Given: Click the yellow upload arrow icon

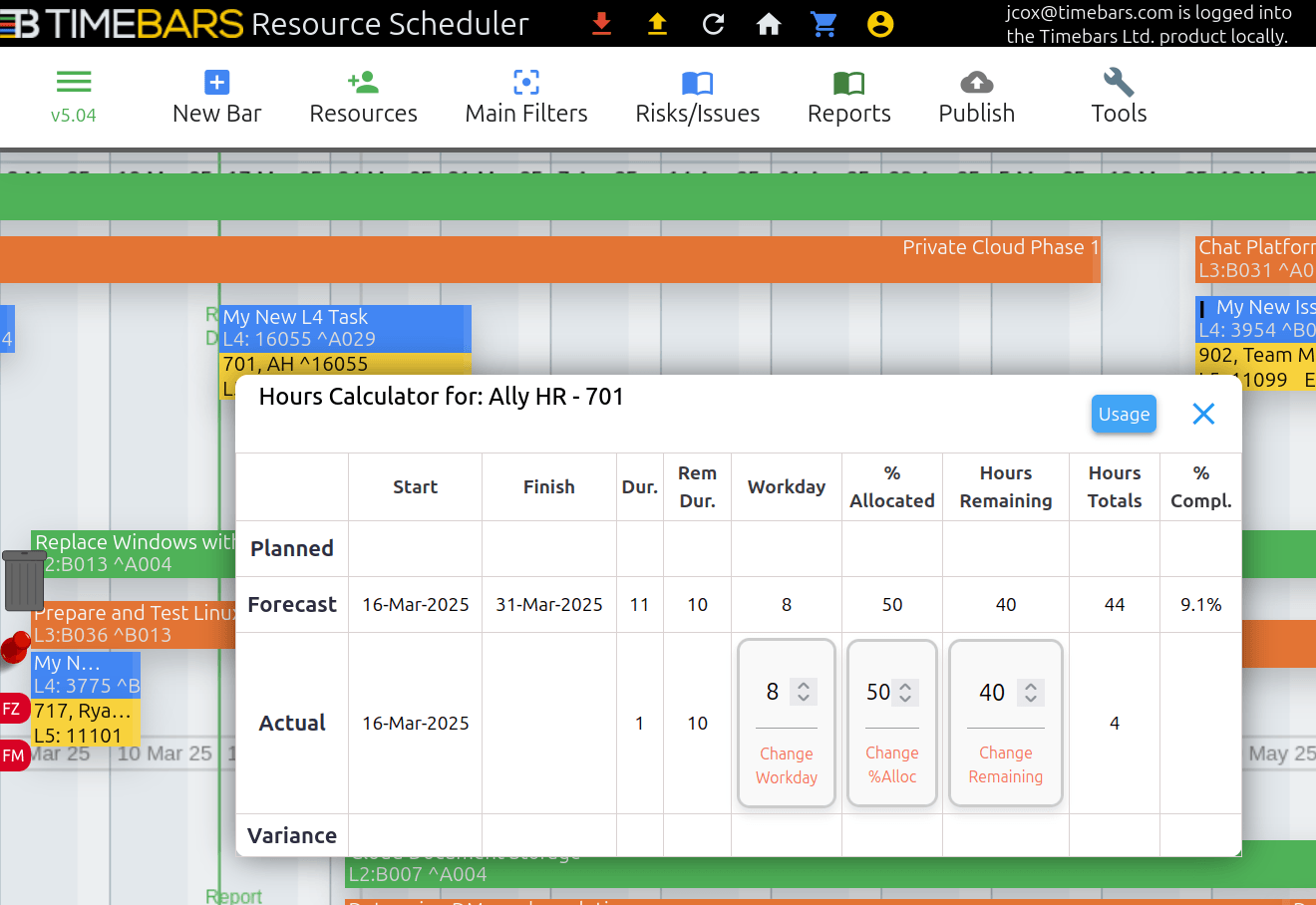Looking at the screenshot, I should [x=657, y=24].
